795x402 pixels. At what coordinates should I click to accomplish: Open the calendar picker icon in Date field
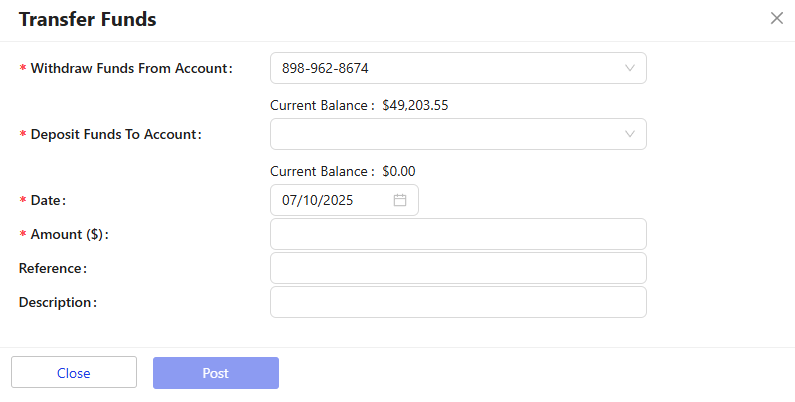(400, 200)
